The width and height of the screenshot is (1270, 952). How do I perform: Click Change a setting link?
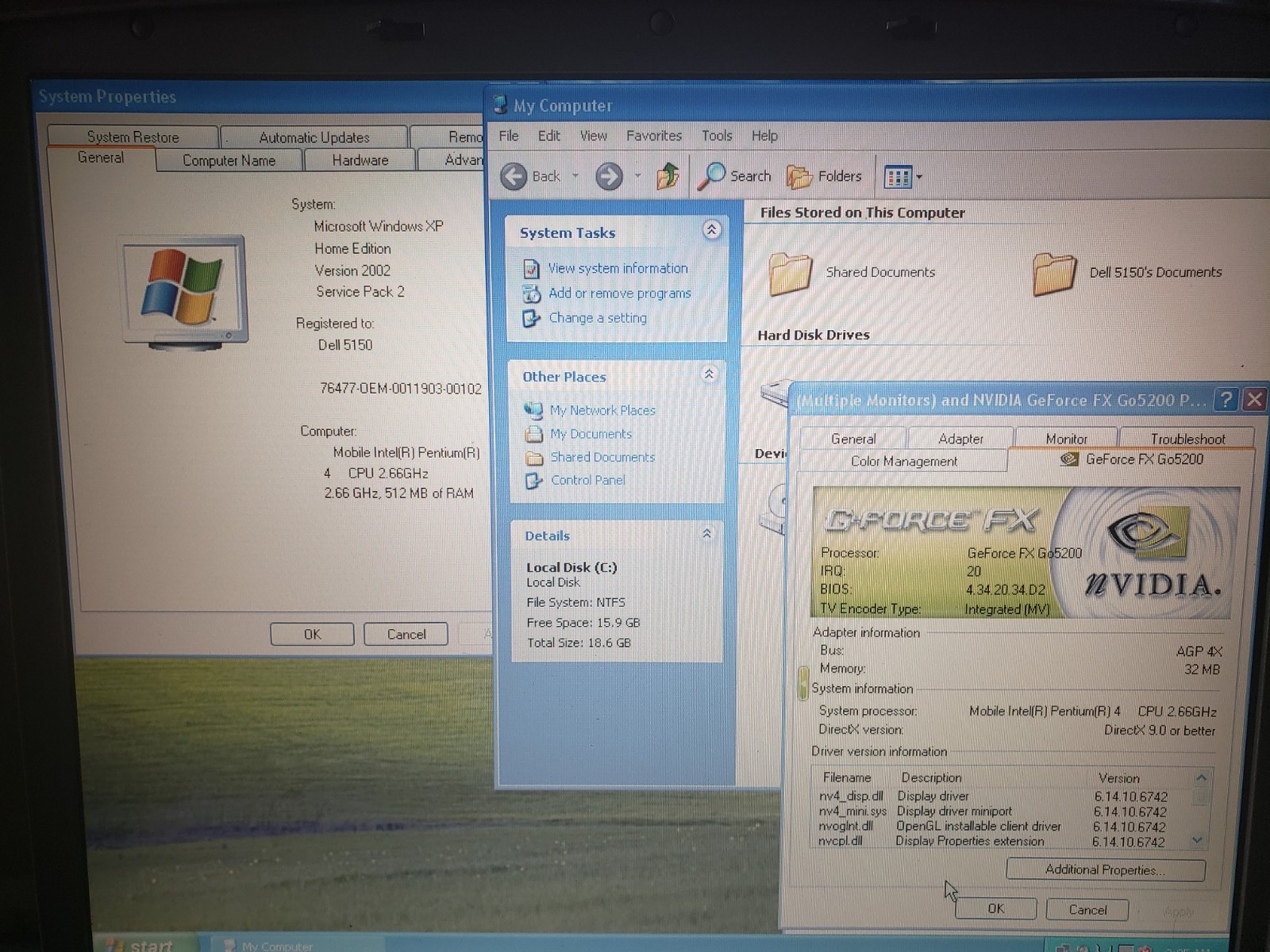tap(598, 317)
